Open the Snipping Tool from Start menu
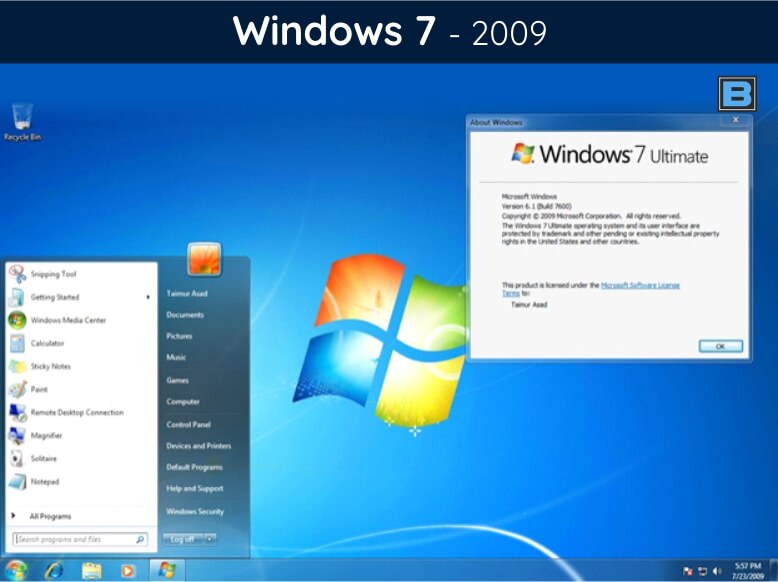This screenshot has width=778, height=582. coord(53,274)
